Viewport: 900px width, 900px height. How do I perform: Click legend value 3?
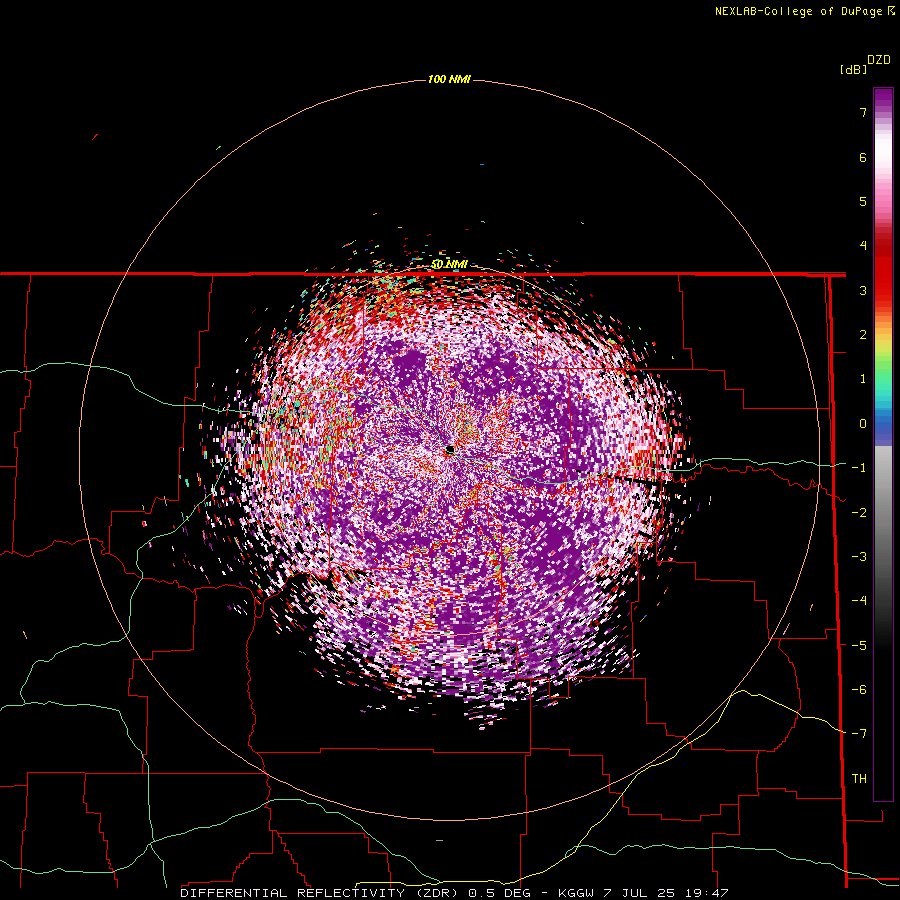[x=863, y=290]
